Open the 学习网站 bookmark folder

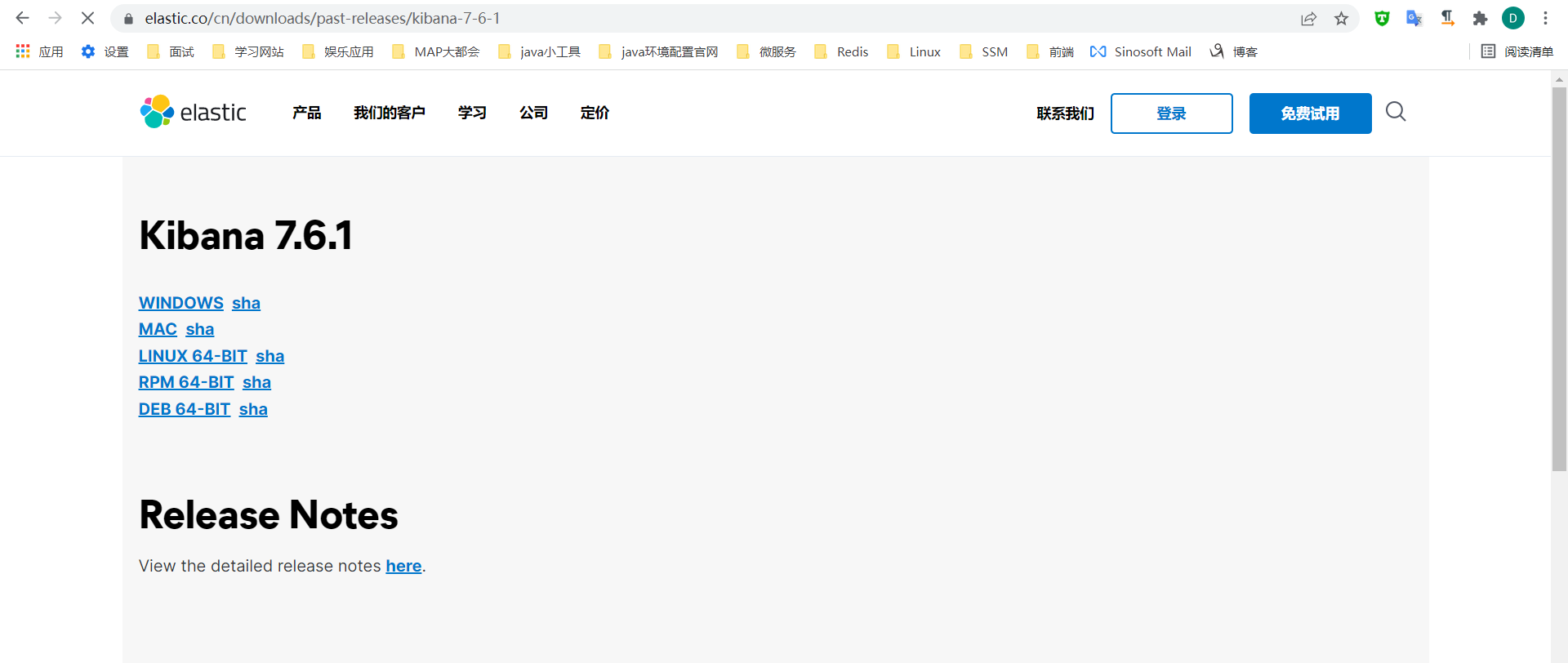(247, 51)
